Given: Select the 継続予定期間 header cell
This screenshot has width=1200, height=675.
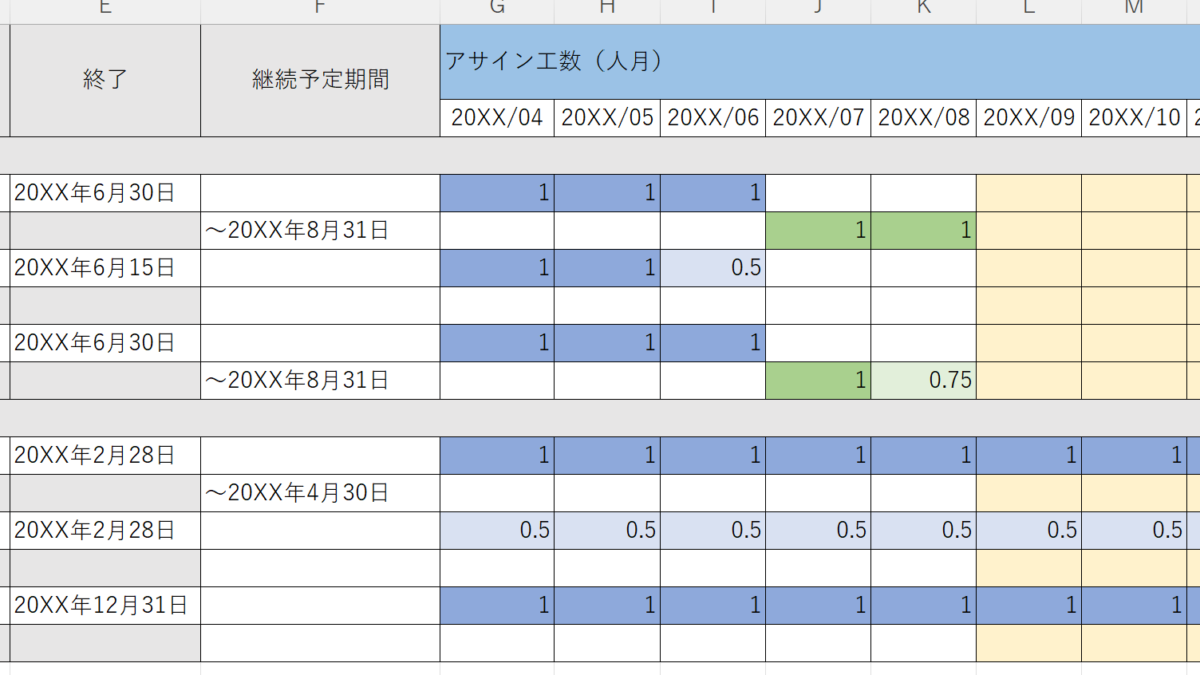Looking at the screenshot, I should 320,81.
